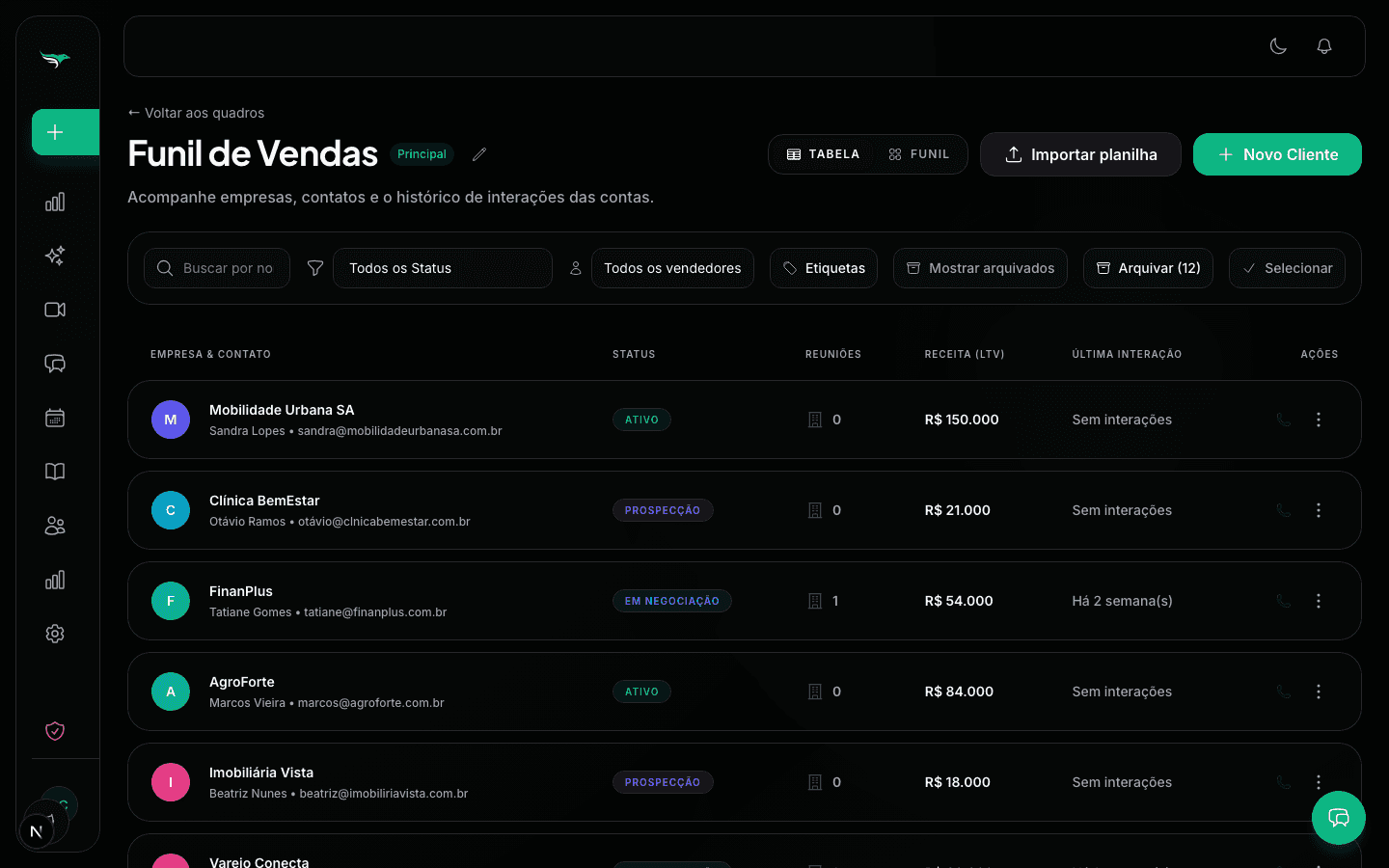The image size is (1389, 868).
Task: Open the settings gear icon in sidebar
Action: click(x=55, y=634)
